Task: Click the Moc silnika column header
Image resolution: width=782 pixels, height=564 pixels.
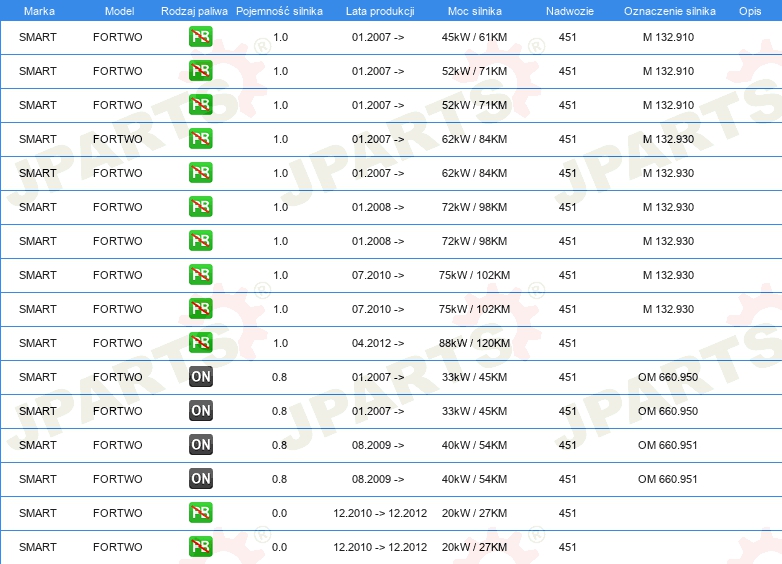Action: coord(475,10)
